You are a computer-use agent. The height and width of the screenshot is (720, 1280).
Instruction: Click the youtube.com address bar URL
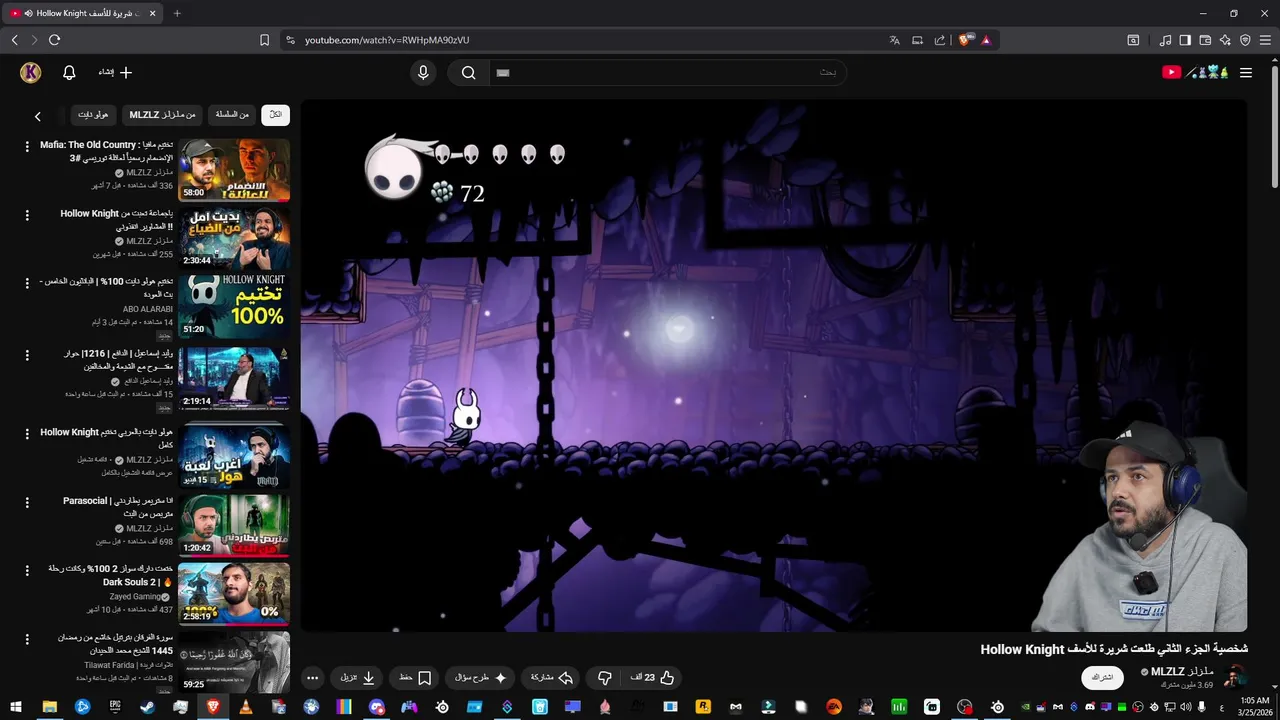pos(387,40)
